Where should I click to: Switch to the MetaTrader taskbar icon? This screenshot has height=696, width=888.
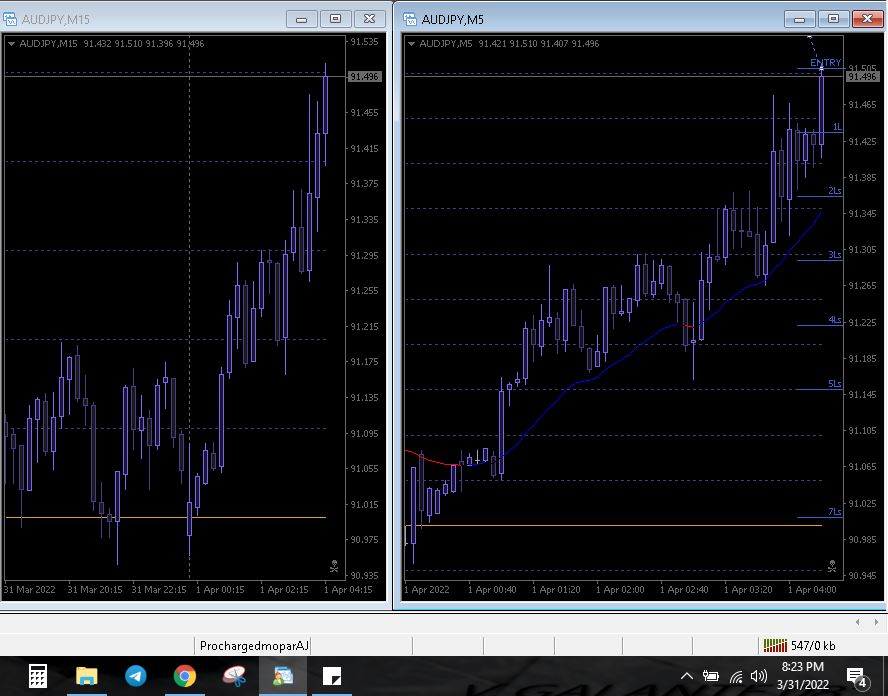(283, 676)
